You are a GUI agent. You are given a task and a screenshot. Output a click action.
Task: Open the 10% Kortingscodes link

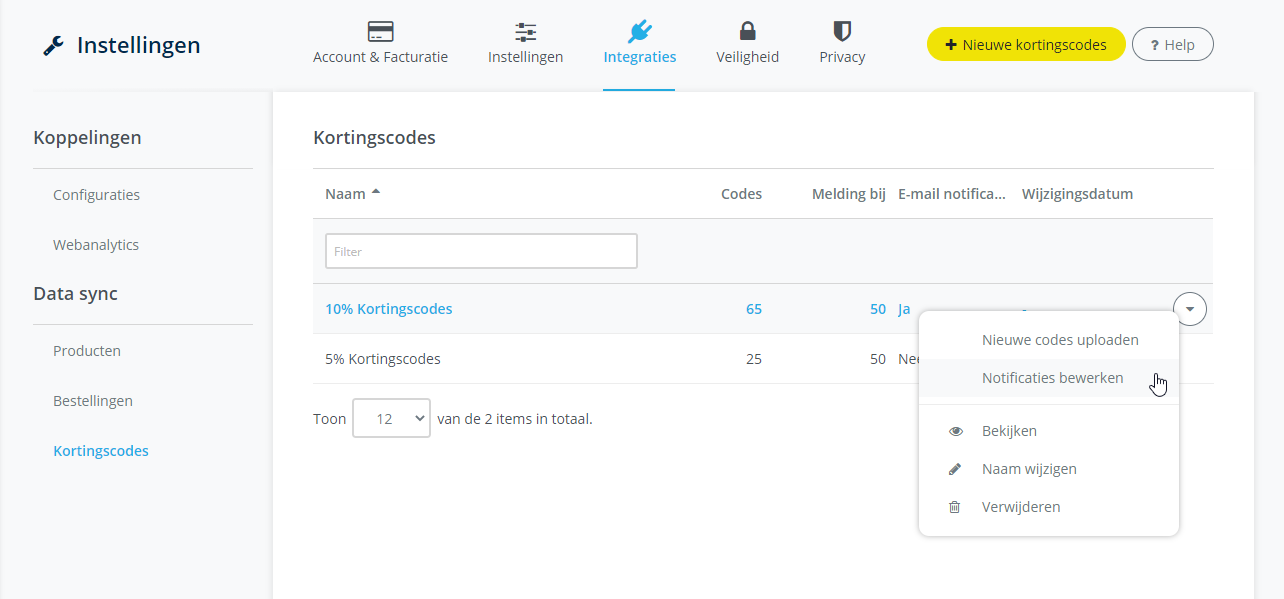(x=389, y=309)
